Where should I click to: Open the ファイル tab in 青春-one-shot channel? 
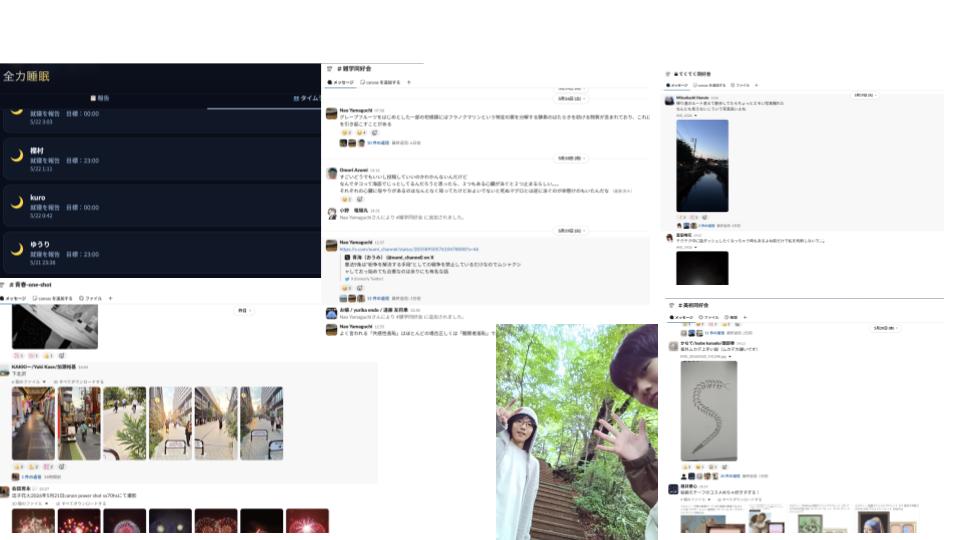pyautogui.click(x=91, y=298)
